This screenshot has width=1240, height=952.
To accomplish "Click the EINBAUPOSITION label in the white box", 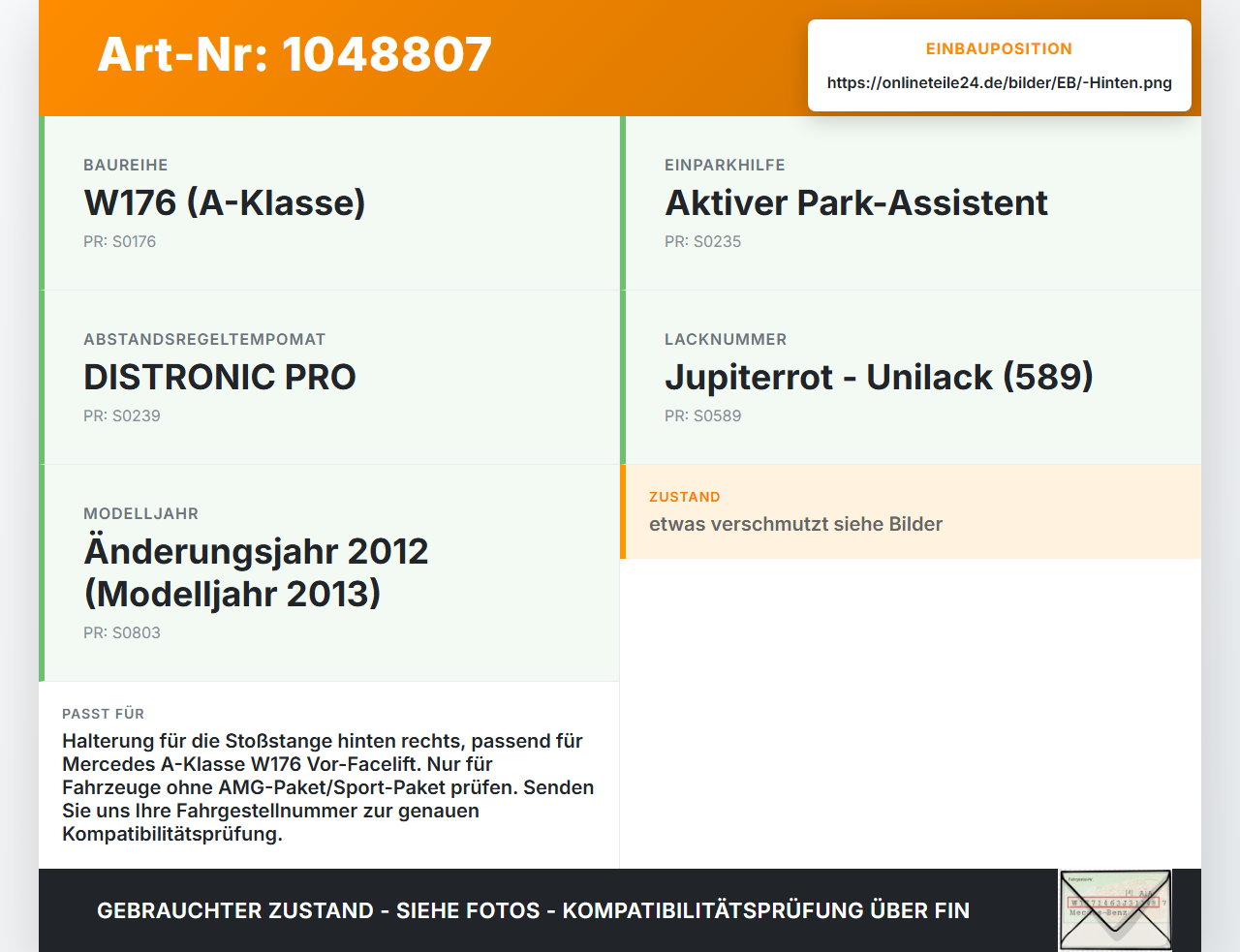I will pos(999,48).
